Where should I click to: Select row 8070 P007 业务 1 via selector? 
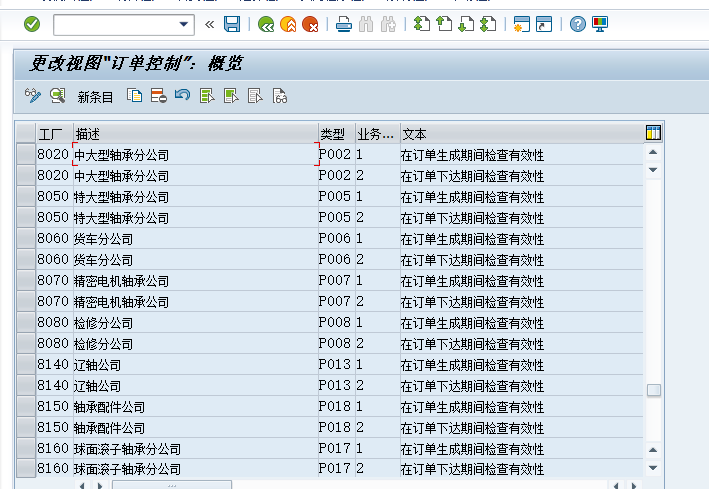point(26,280)
